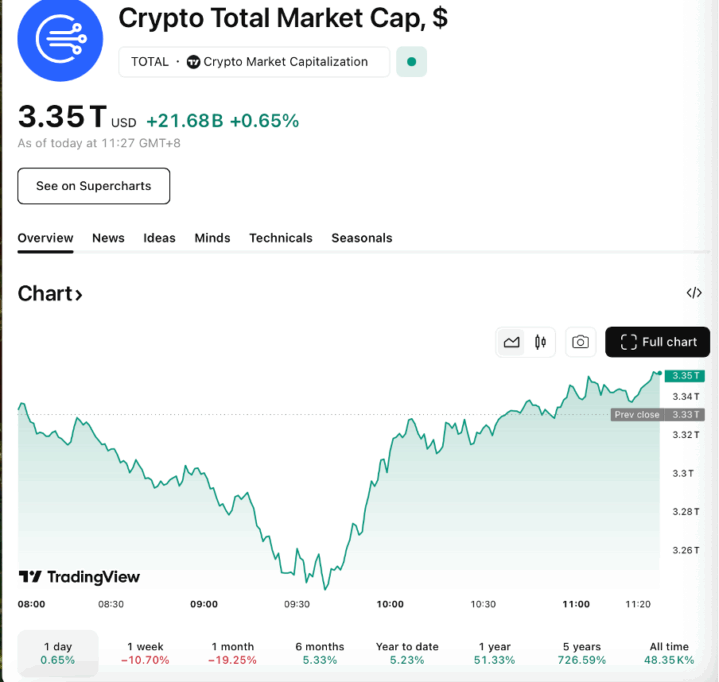The height and width of the screenshot is (682, 719).
Task: Choose the All time range
Action: point(669,653)
